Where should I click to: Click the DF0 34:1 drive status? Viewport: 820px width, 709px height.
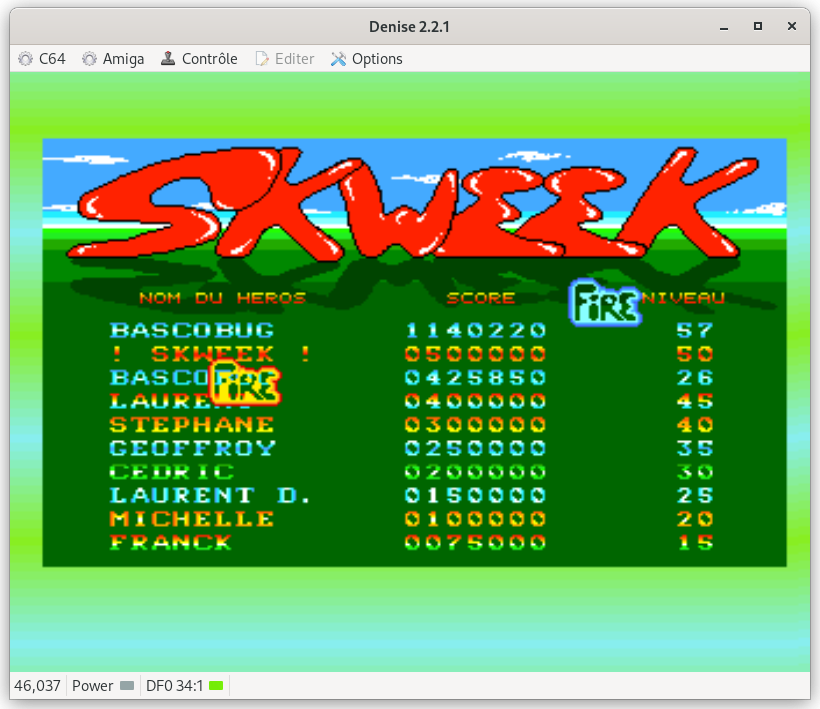(174, 685)
